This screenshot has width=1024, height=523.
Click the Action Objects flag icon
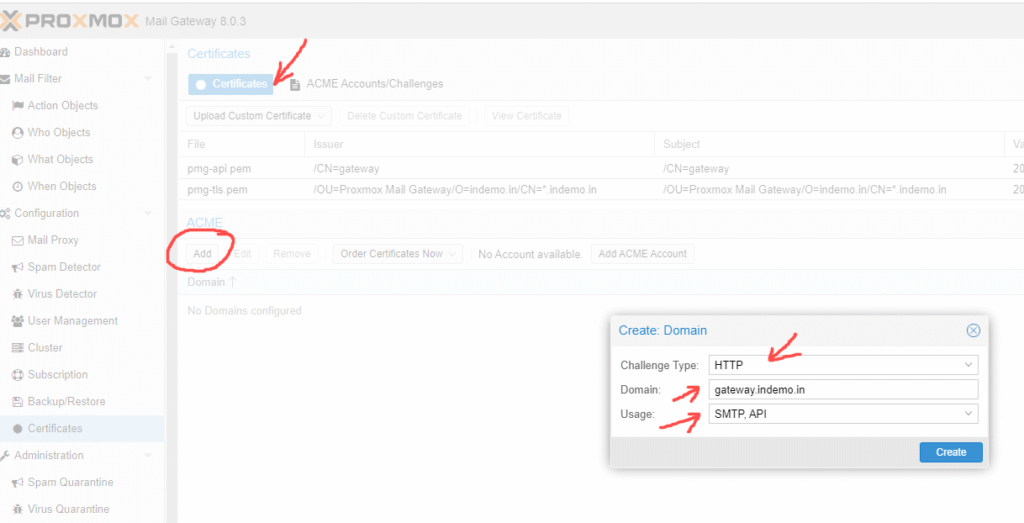click(18, 106)
